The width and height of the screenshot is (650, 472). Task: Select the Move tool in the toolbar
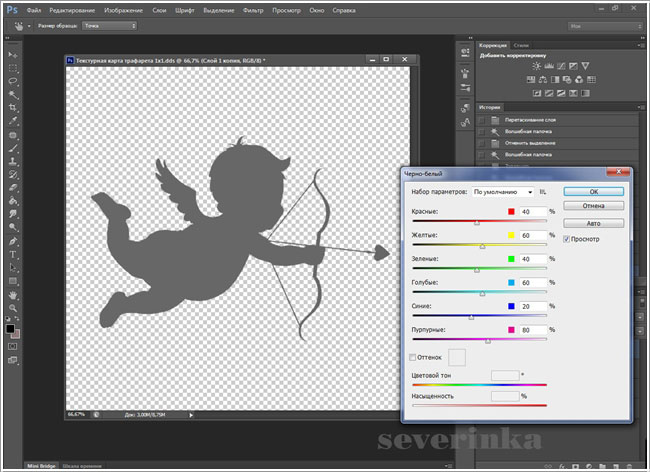click(12, 53)
